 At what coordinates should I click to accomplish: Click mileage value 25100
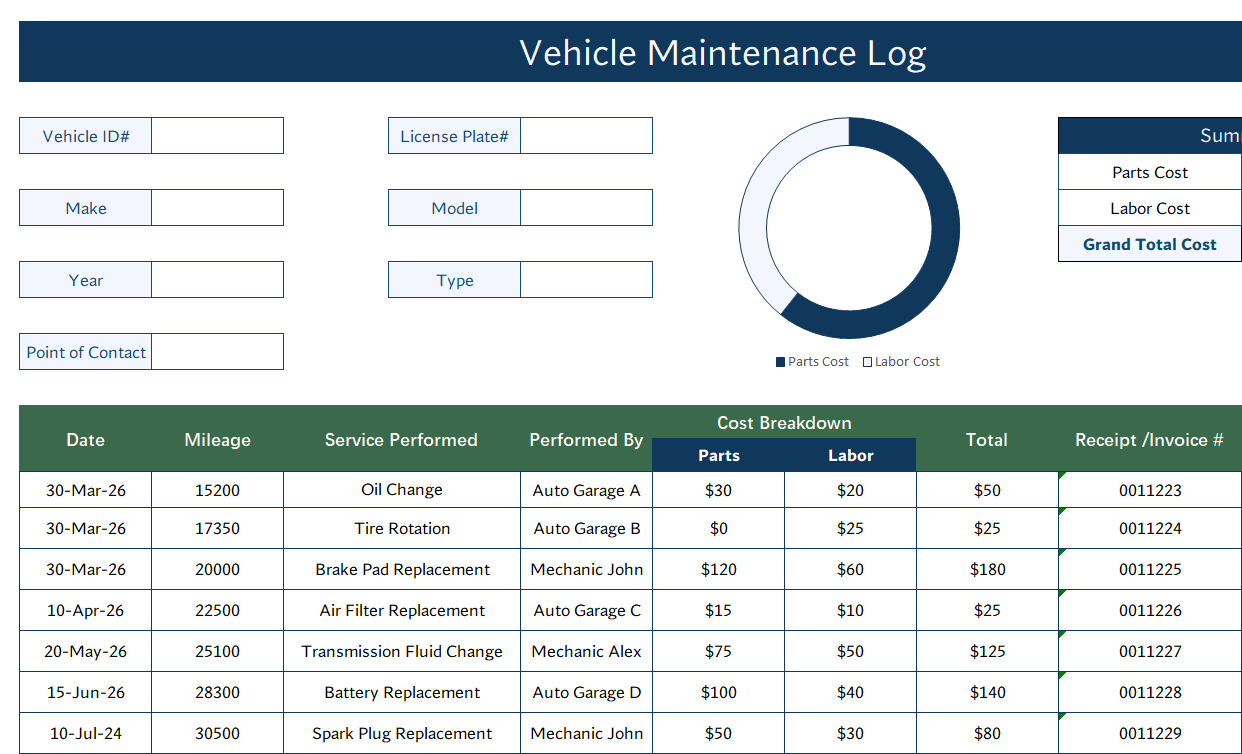218,651
